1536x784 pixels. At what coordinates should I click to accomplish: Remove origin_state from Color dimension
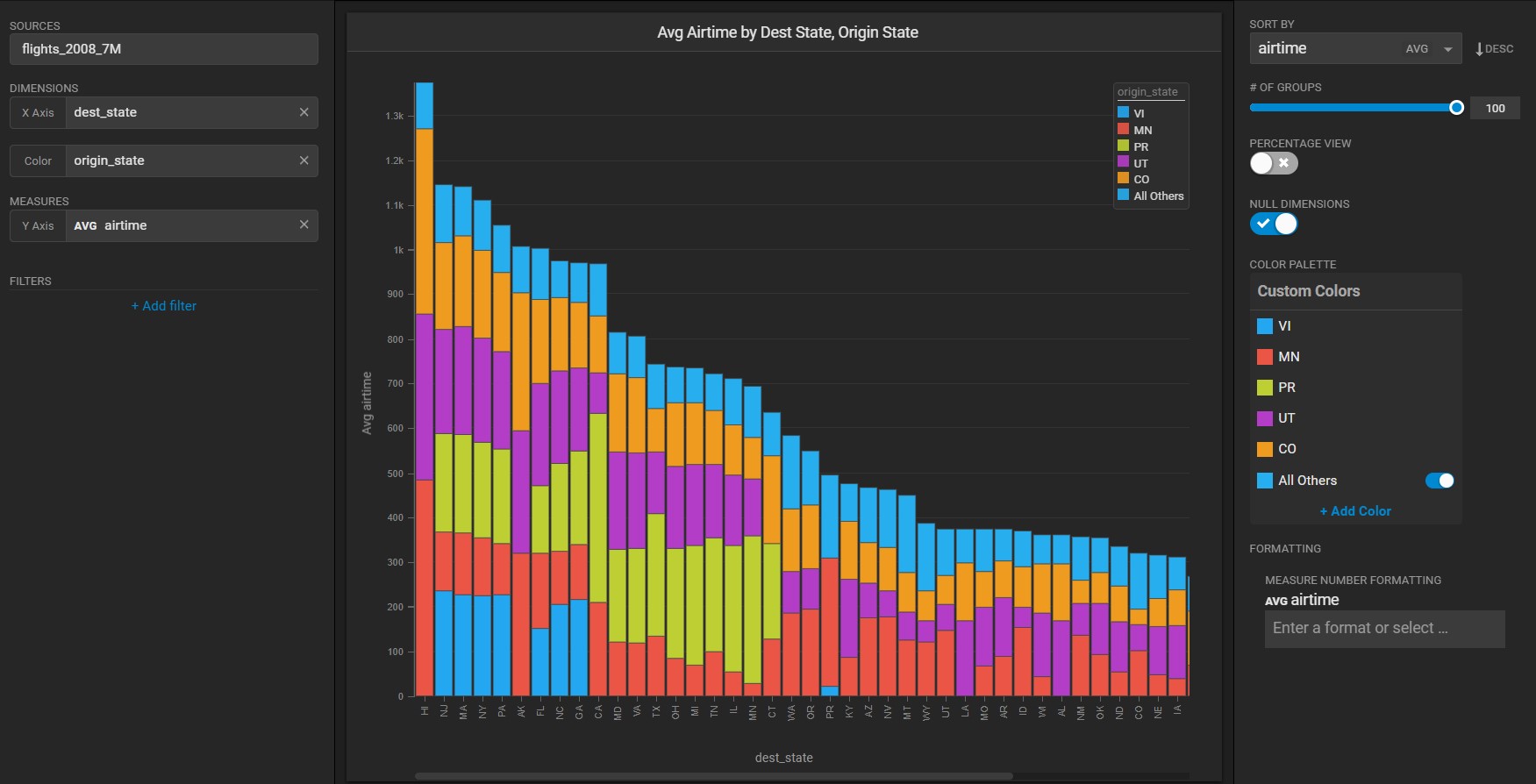point(304,160)
